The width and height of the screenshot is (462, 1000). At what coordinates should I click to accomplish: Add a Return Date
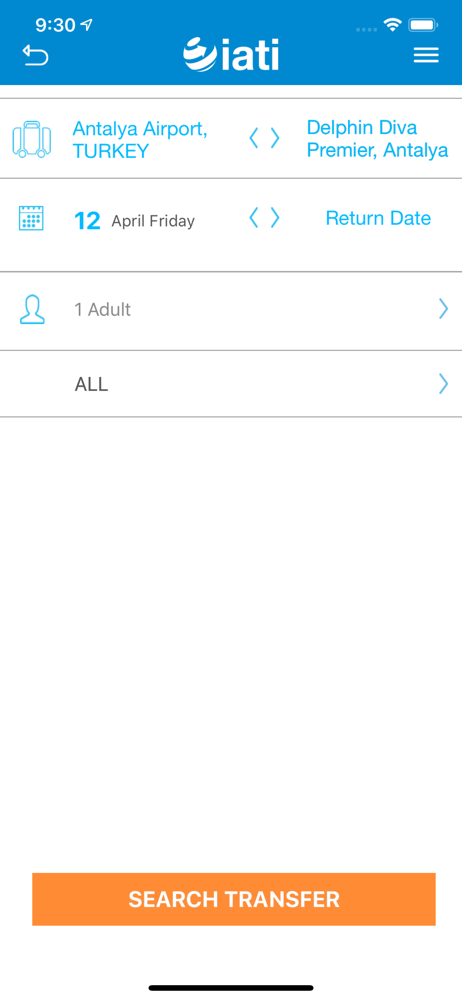point(378,218)
